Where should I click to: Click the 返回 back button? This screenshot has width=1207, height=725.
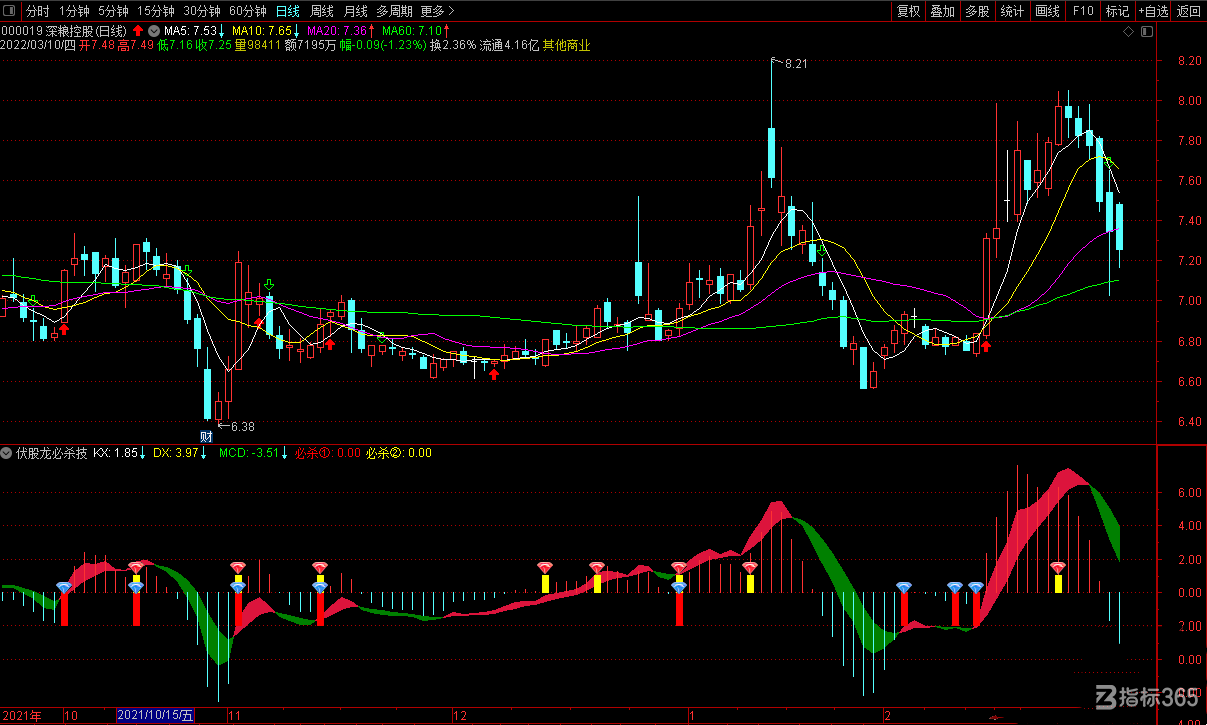coord(1188,11)
